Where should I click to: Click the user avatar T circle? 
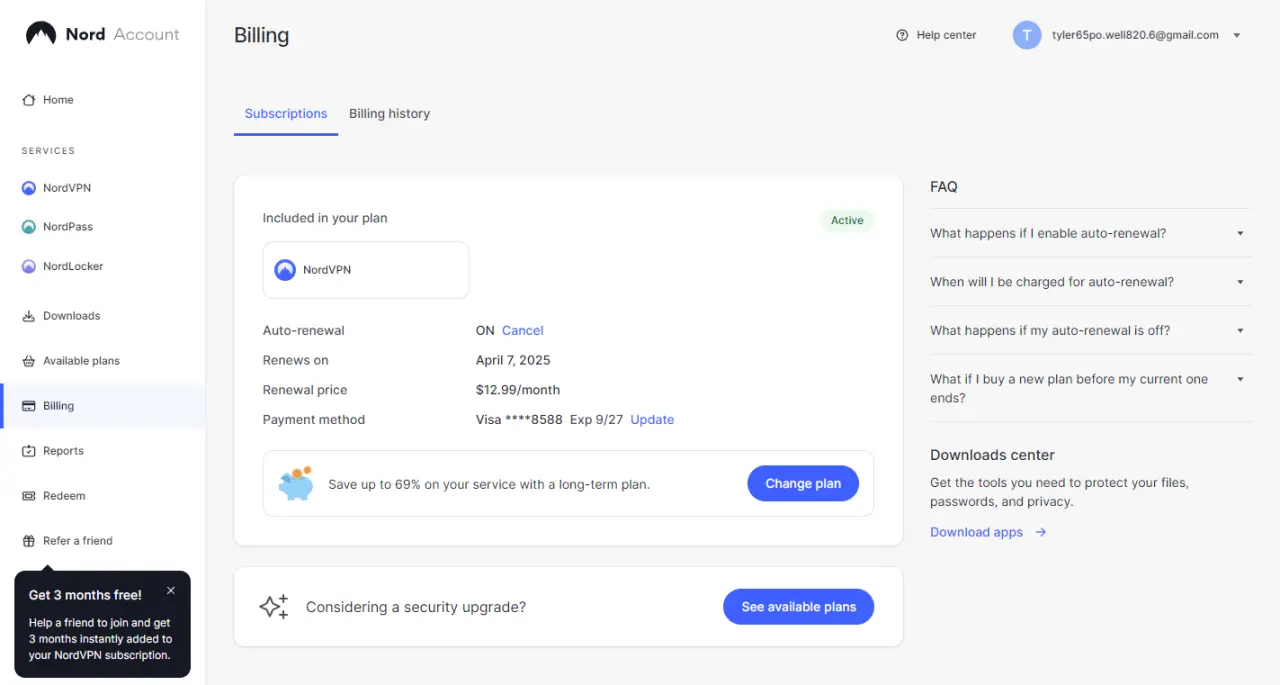pos(1027,35)
